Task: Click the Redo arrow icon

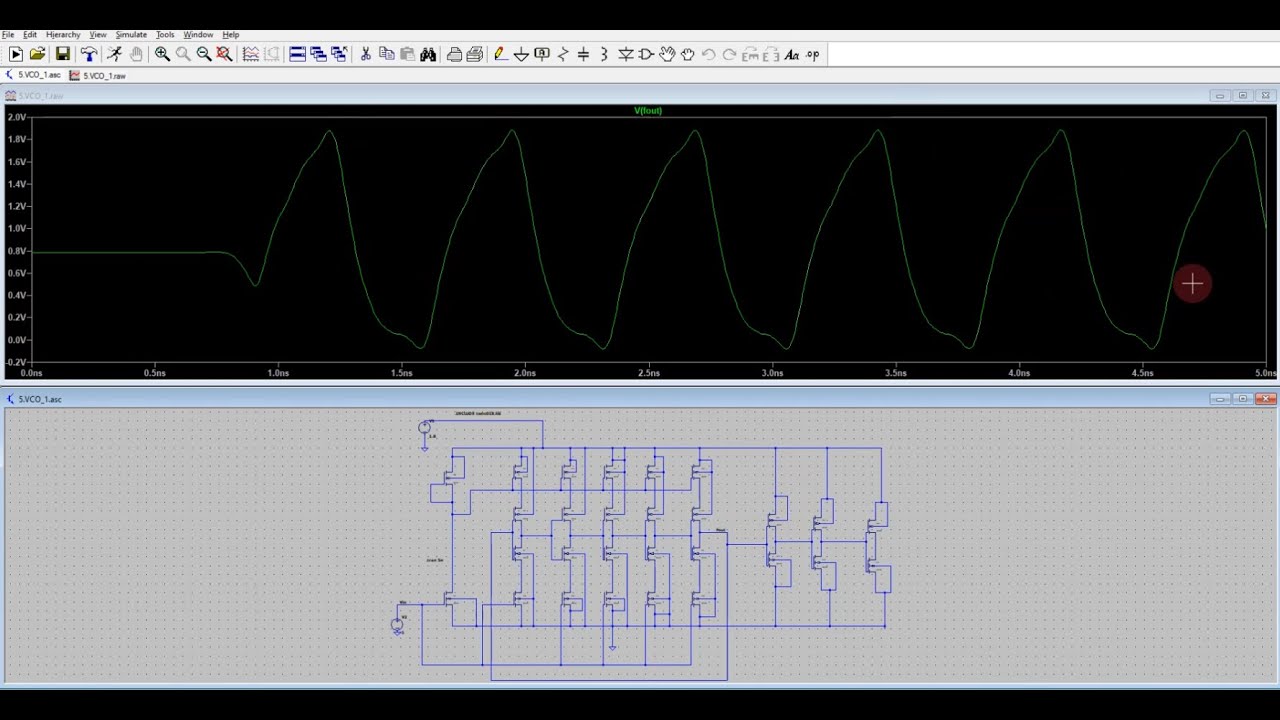Action: (730, 54)
